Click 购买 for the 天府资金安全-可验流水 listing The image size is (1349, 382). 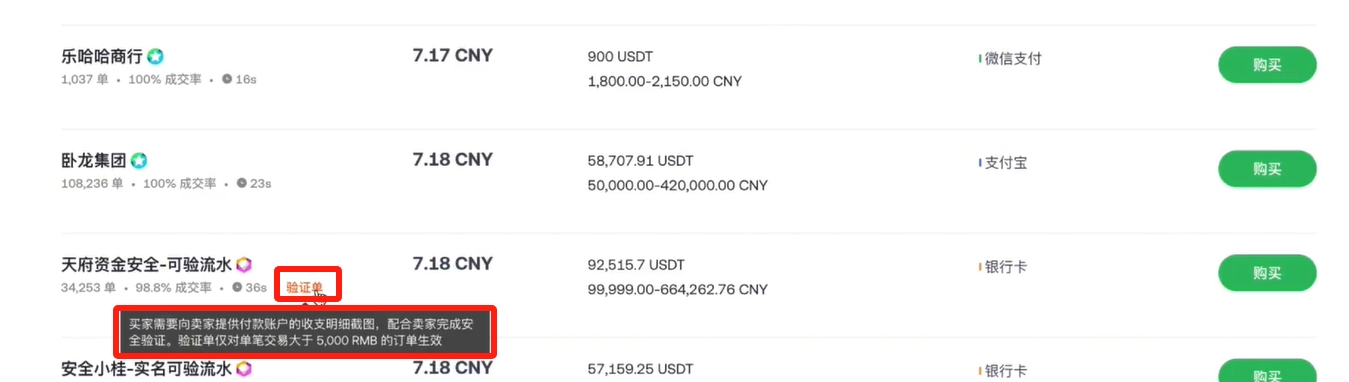click(1266, 273)
